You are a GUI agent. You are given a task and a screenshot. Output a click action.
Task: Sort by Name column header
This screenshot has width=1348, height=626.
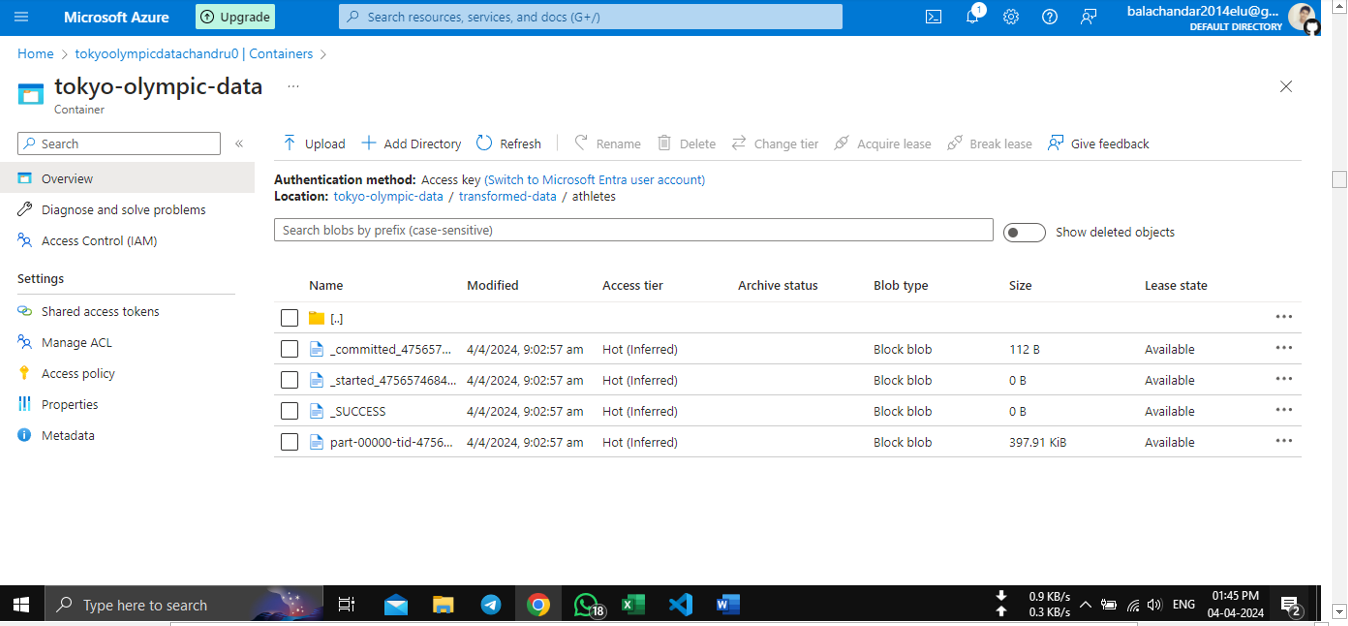(x=326, y=286)
